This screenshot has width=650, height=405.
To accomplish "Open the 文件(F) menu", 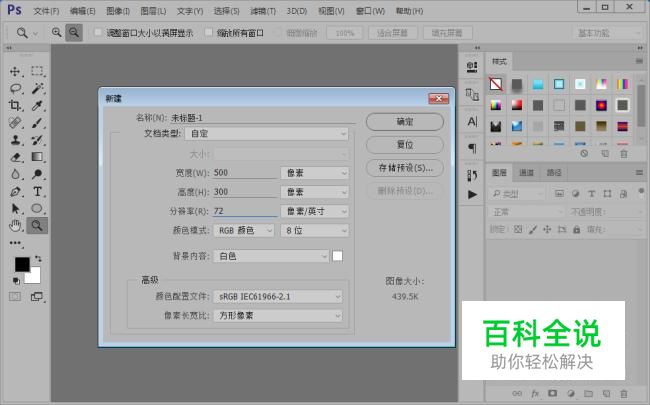I will coord(46,11).
